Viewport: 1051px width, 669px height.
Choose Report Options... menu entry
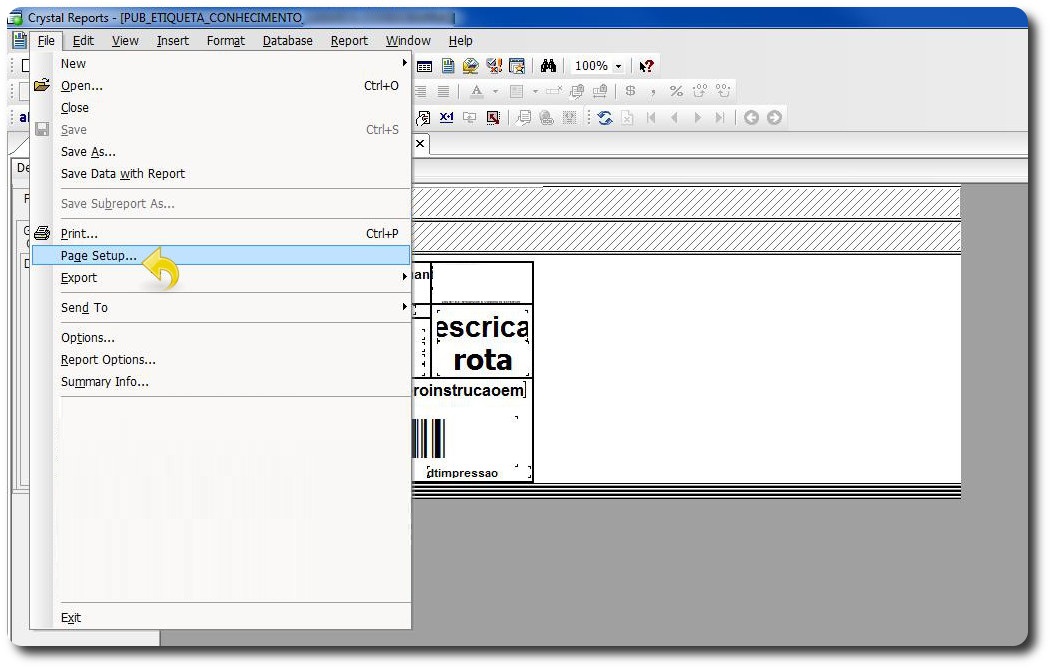tap(221, 359)
